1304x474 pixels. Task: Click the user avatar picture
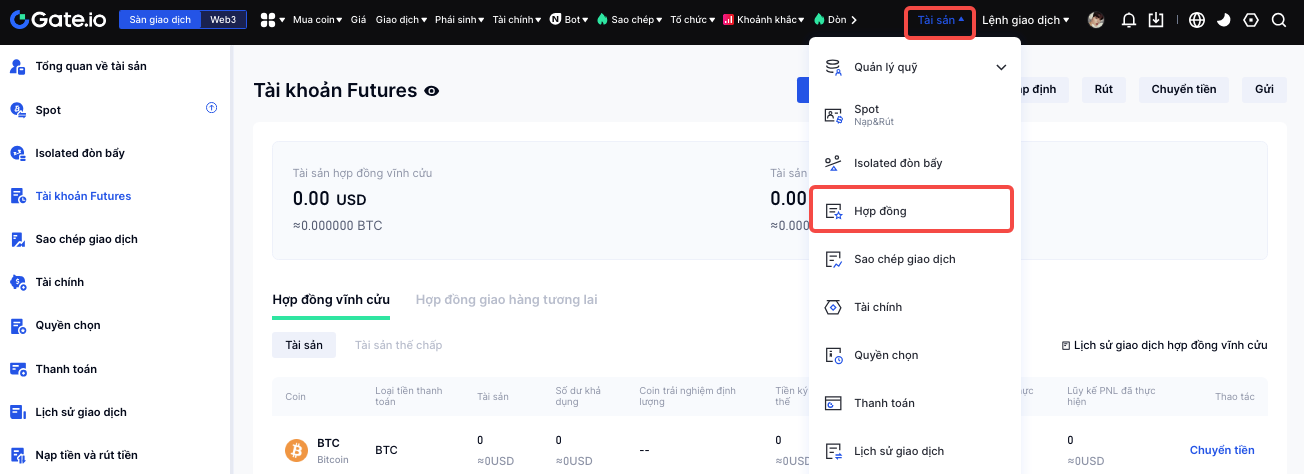[1097, 20]
